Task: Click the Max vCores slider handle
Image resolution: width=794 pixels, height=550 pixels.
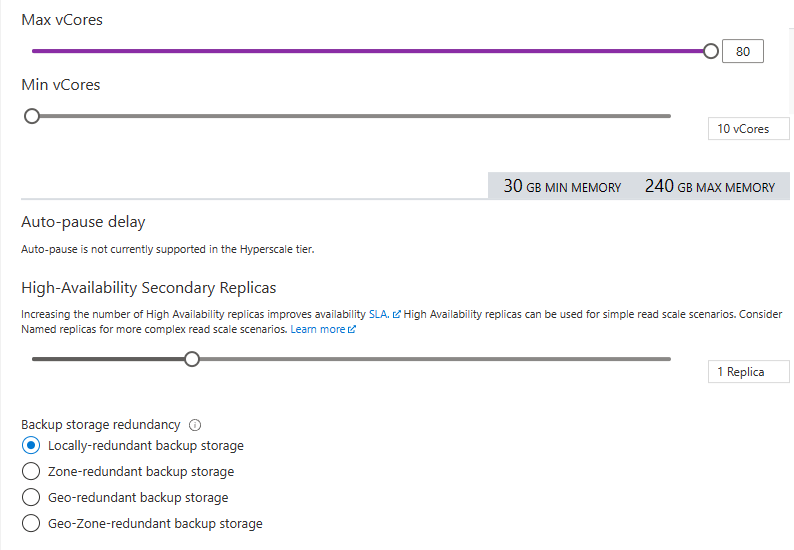Action: pos(711,51)
